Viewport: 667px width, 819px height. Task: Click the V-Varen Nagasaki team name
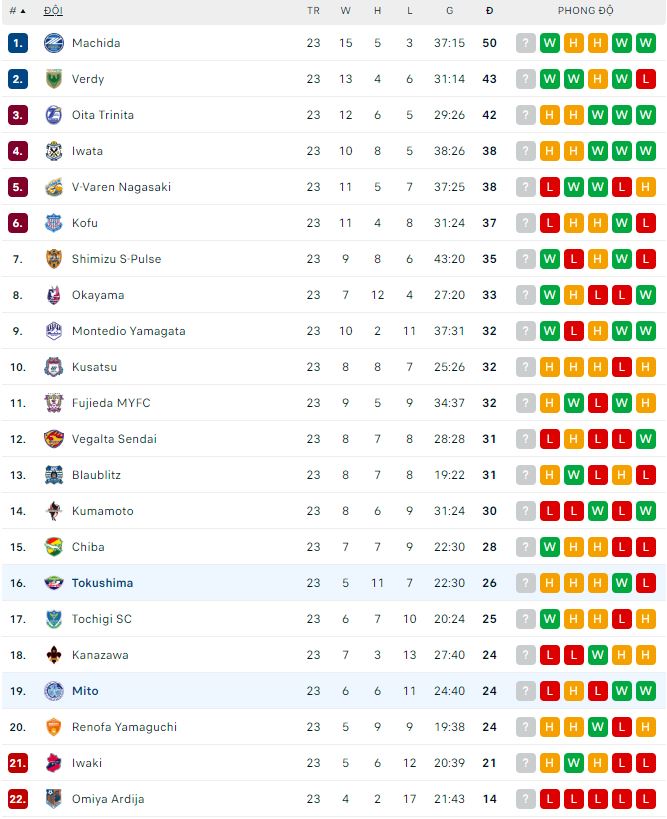121,187
